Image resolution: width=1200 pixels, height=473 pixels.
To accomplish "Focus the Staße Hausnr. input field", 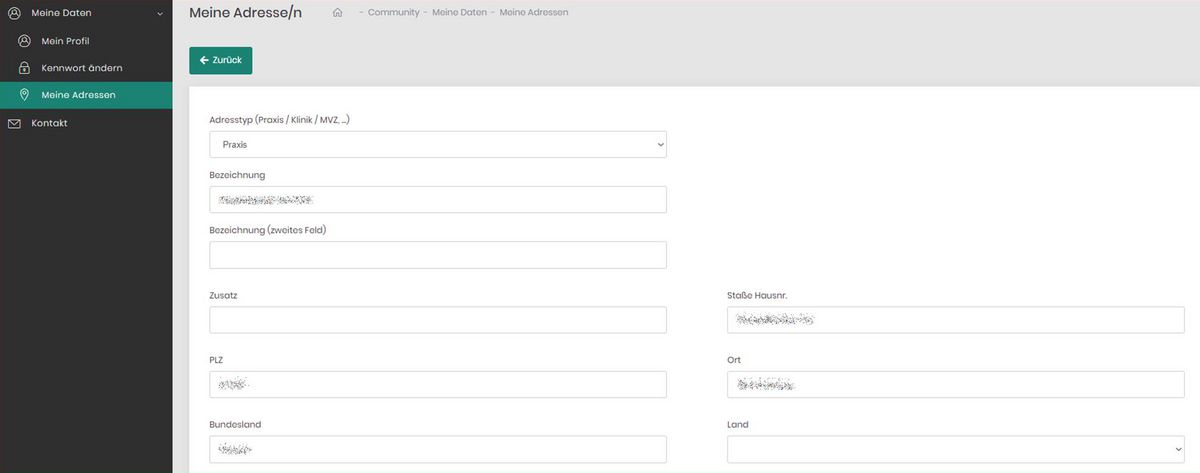I will (956, 320).
